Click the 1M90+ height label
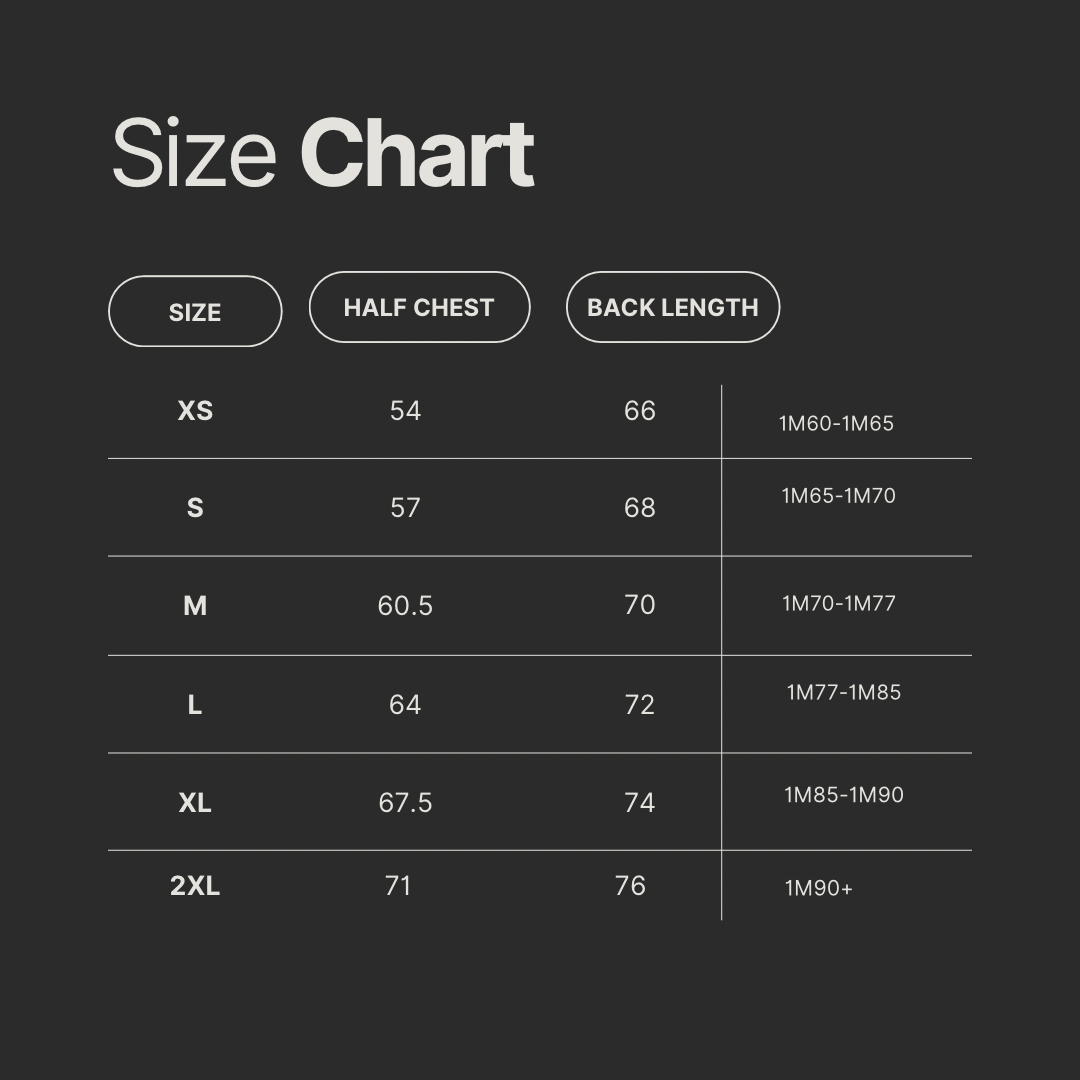Image resolution: width=1080 pixels, height=1080 pixels. coord(818,888)
